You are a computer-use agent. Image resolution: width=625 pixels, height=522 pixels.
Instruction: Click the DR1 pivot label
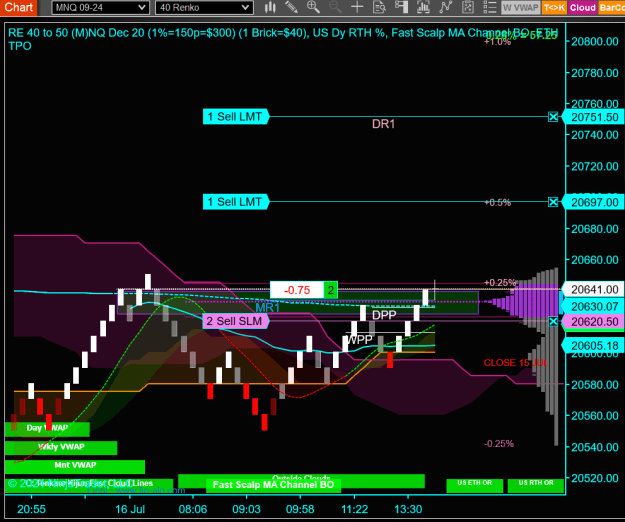coord(383,124)
